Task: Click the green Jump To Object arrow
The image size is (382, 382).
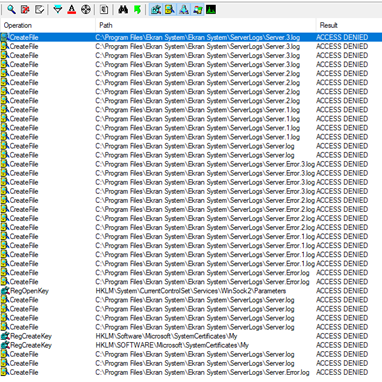Action: tap(137, 10)
